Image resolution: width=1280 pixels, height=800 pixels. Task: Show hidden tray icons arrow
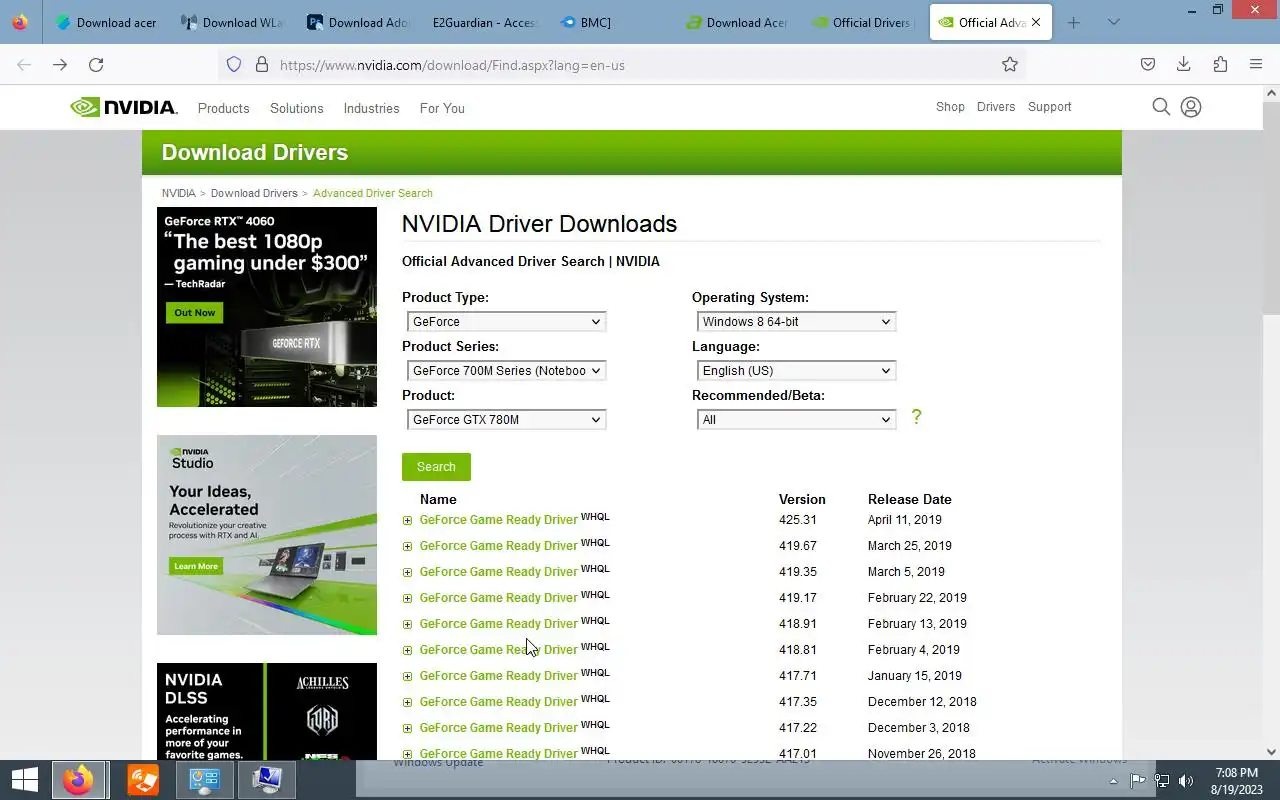1113,781
